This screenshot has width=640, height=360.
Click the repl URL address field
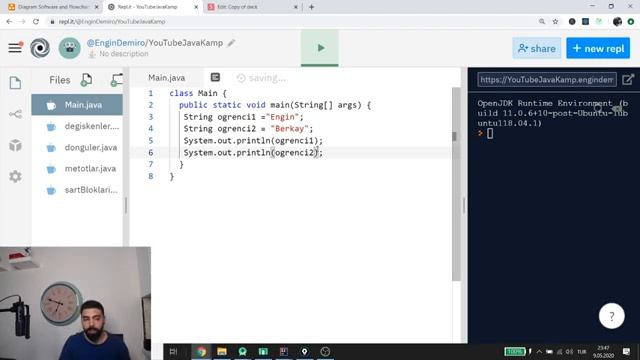click(547, 80)
